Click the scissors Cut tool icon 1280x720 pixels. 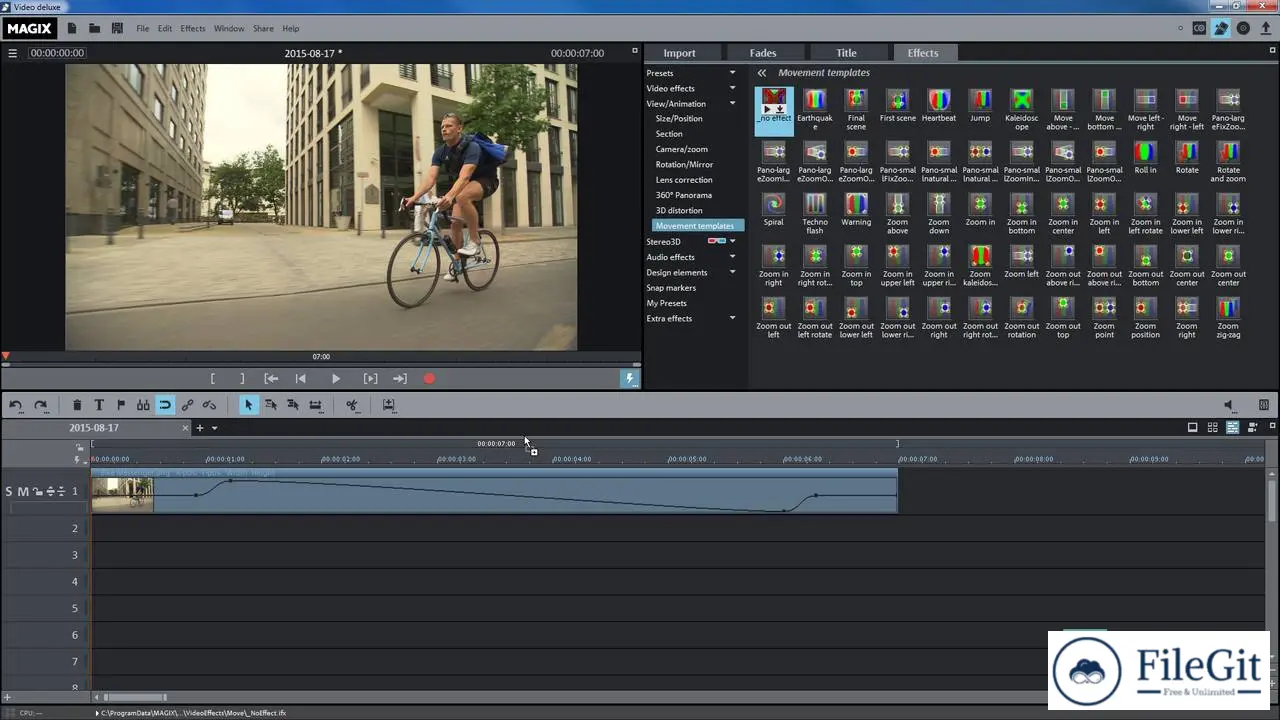pyautogui.click(x=352, y=405)
